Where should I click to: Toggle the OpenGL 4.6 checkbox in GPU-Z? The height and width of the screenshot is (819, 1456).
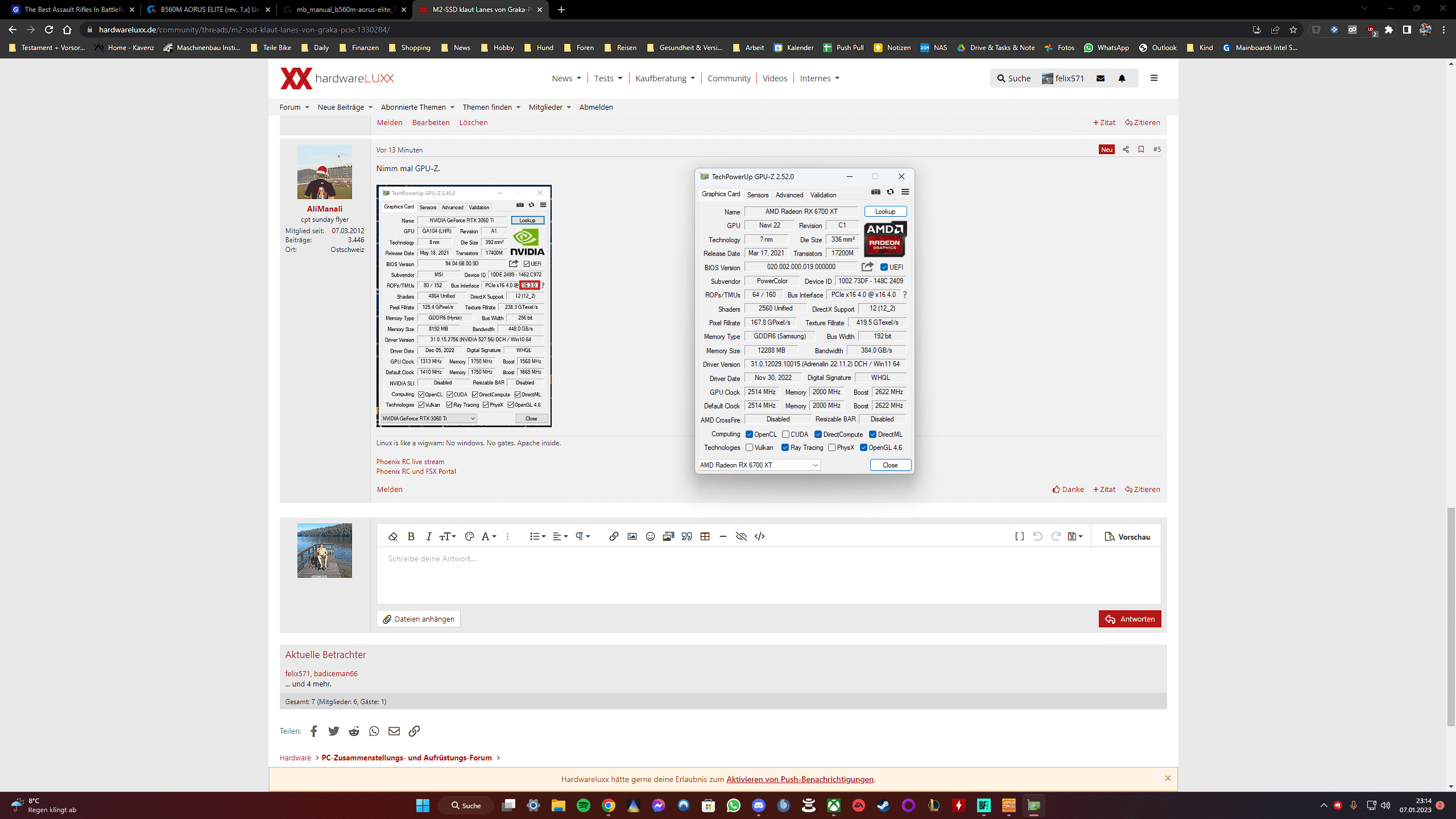(x=863, y=448)
